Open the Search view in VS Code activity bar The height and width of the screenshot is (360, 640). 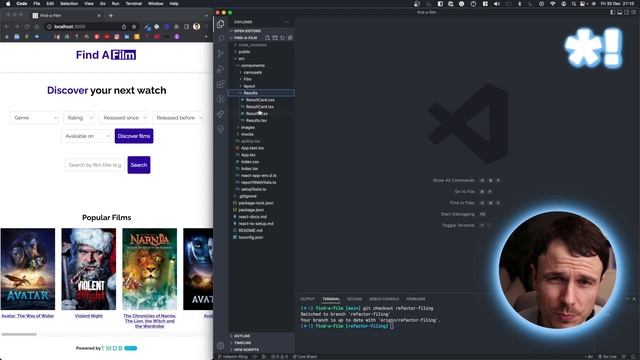[221, 39]
